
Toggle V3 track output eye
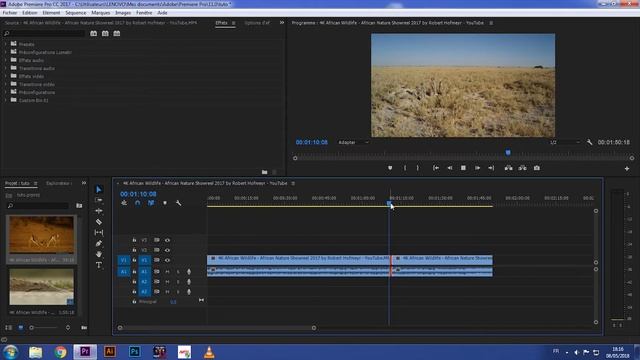click(167, 240)
